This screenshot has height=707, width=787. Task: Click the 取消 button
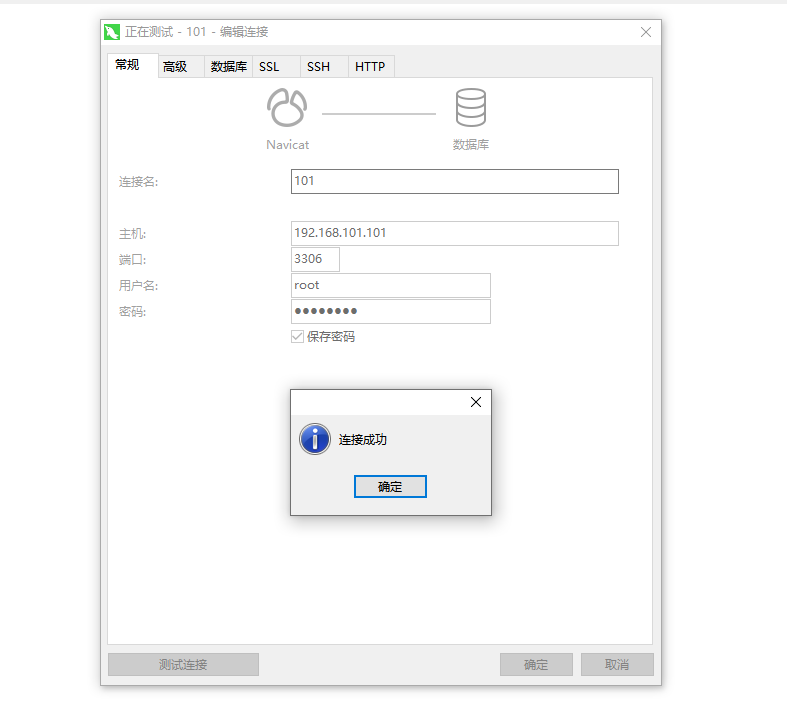click(x=617, y=664)
